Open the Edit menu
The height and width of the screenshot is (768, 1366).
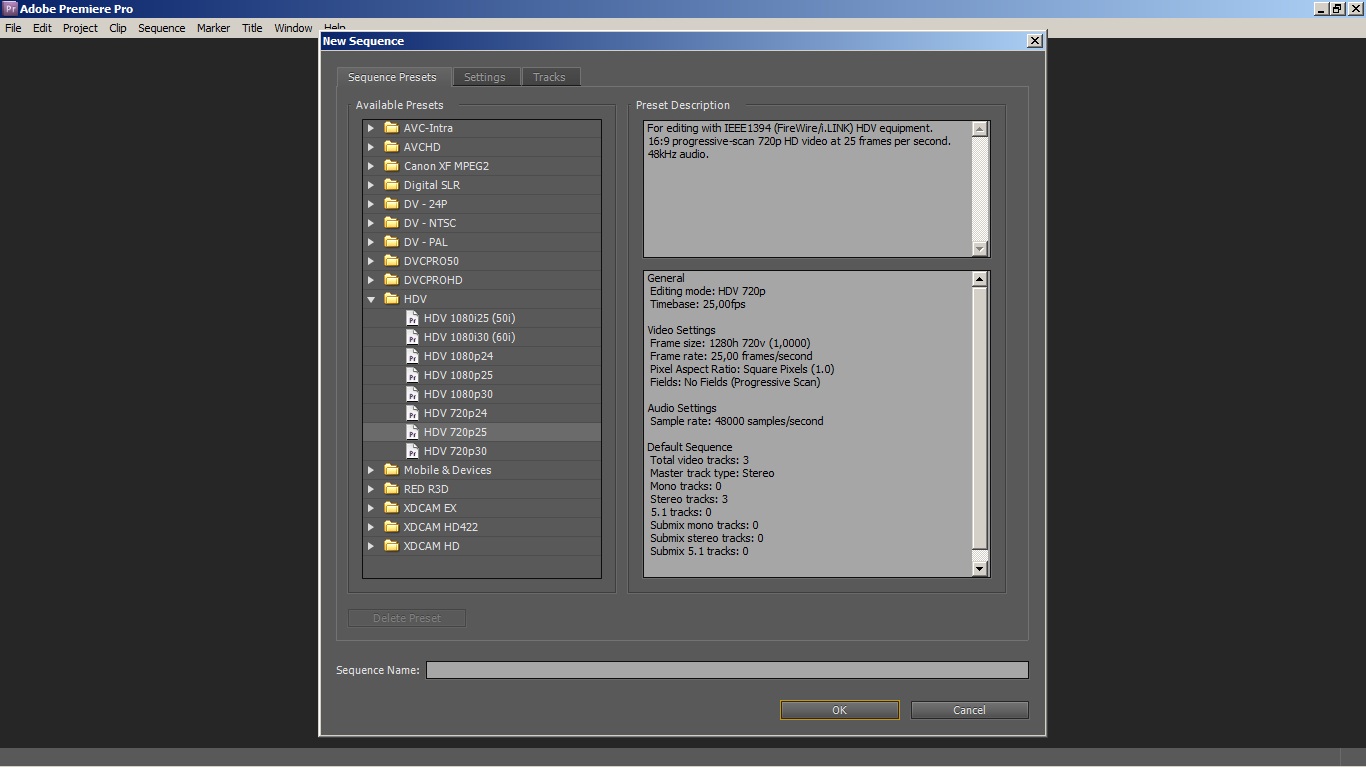coord(42,28)
